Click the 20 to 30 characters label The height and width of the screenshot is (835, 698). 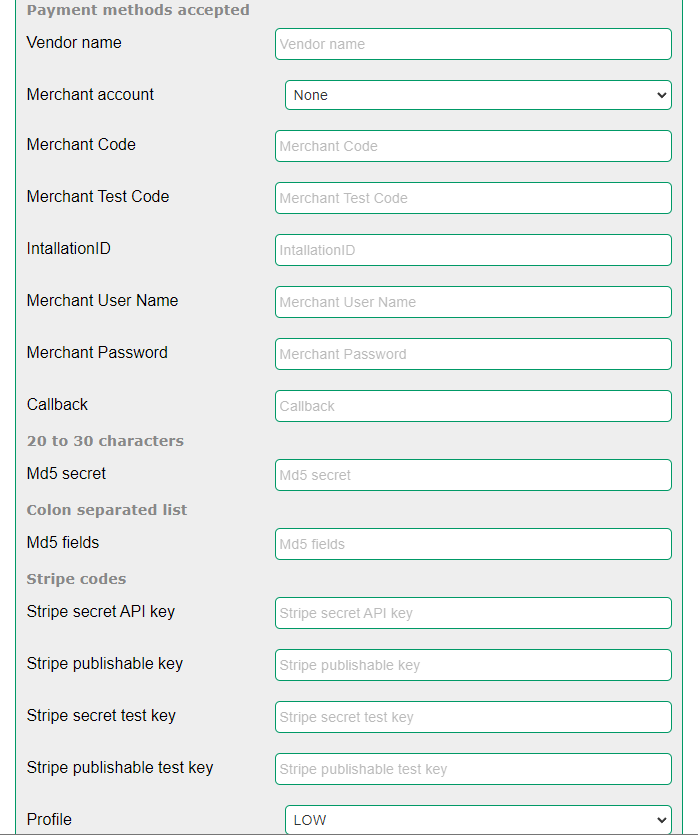(105, 440)
